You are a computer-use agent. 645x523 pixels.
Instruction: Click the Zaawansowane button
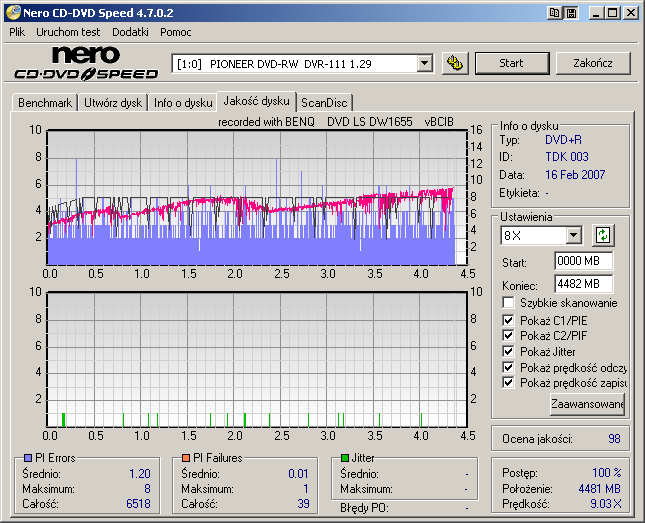click(587, 404)
